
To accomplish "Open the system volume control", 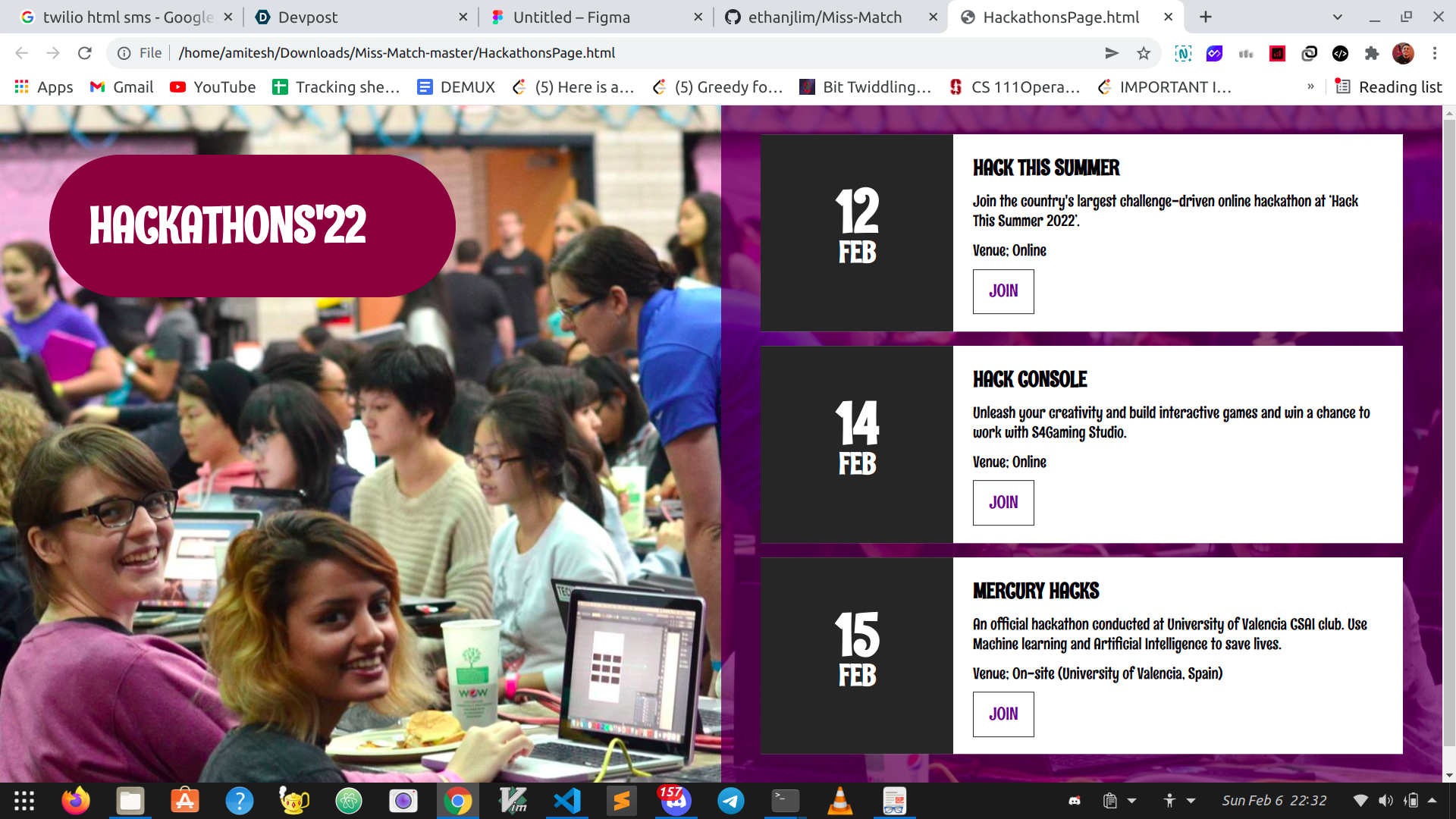I will (1385, 801).
